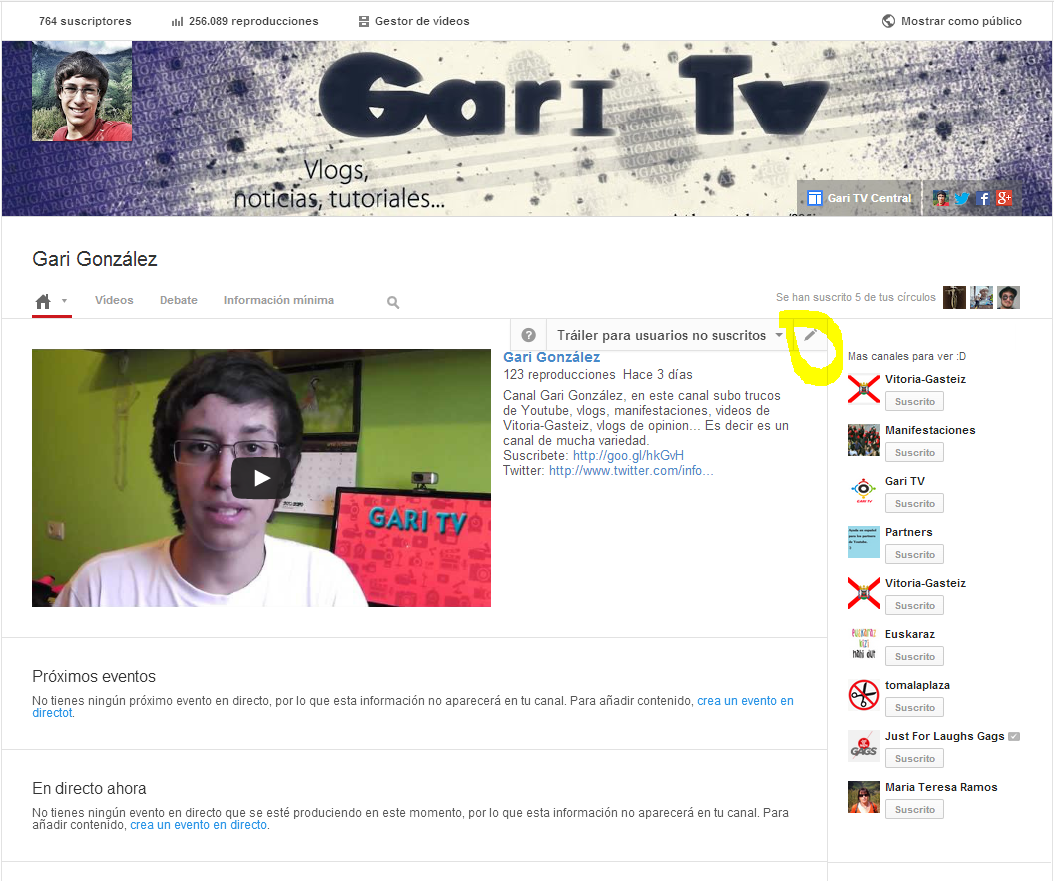Click the help question mark icon
This screenshot has width=1054, height=881.
tap(528, 335)
